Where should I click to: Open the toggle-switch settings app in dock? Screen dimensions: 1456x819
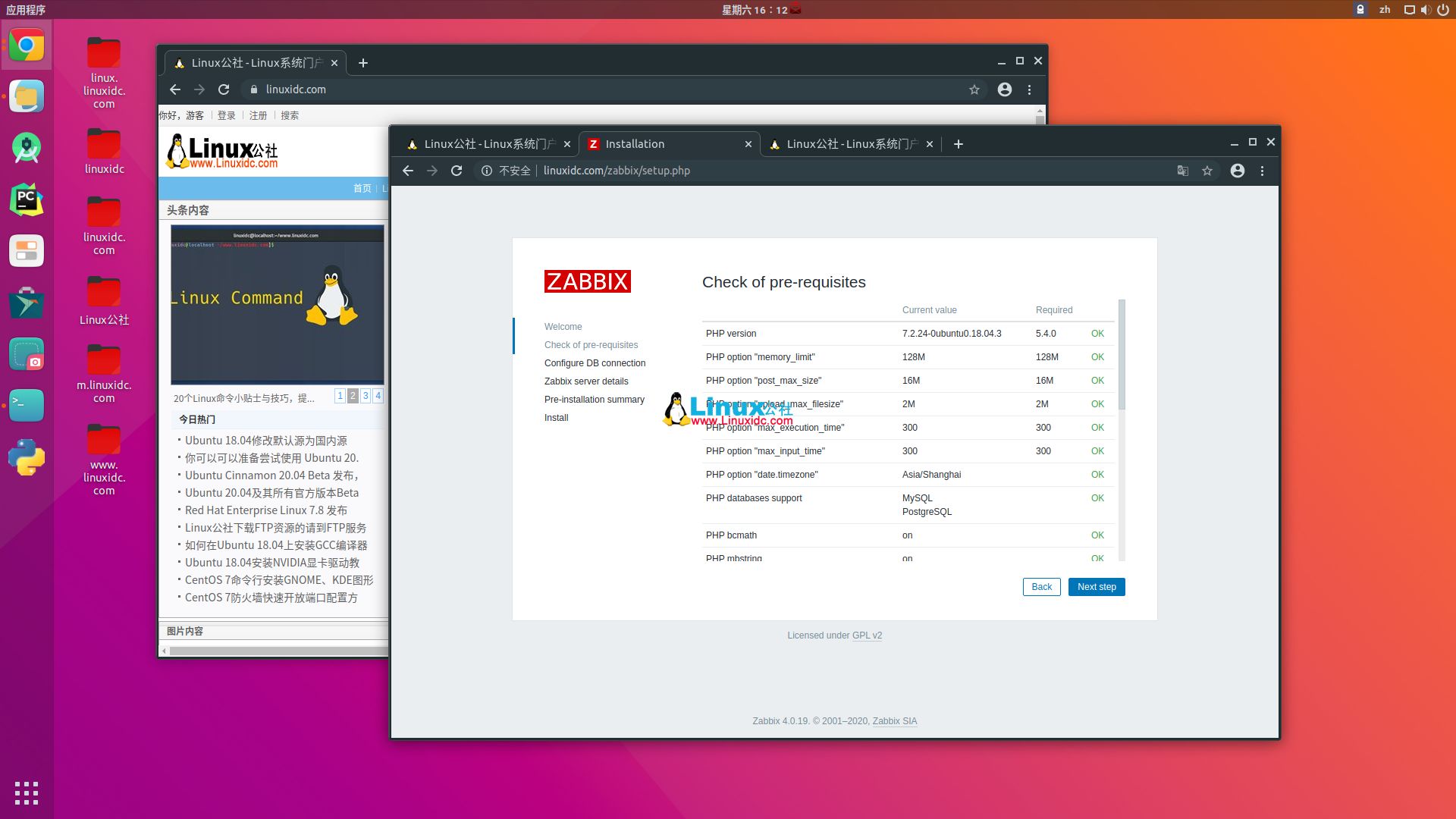[27, 251]
